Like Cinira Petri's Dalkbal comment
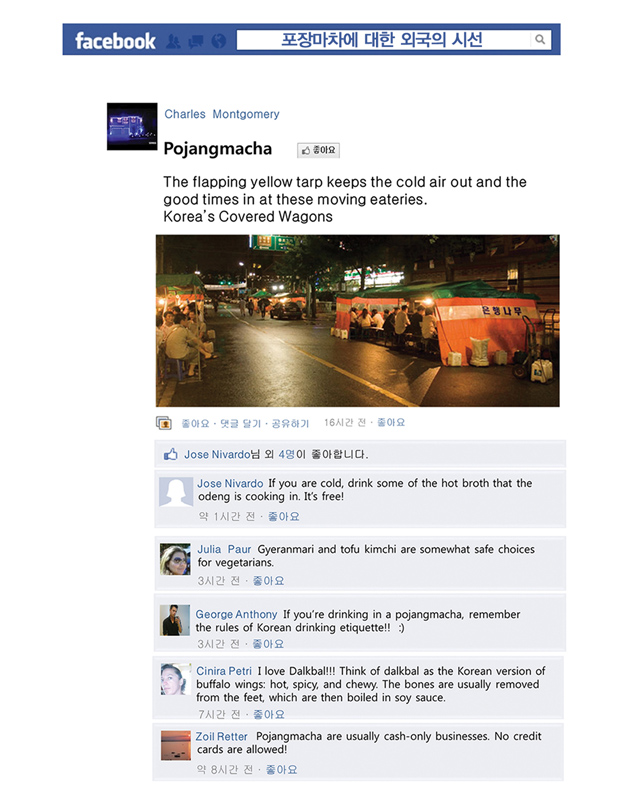The height and width of the screenshot is (800, 623). (x=269, y=714)
